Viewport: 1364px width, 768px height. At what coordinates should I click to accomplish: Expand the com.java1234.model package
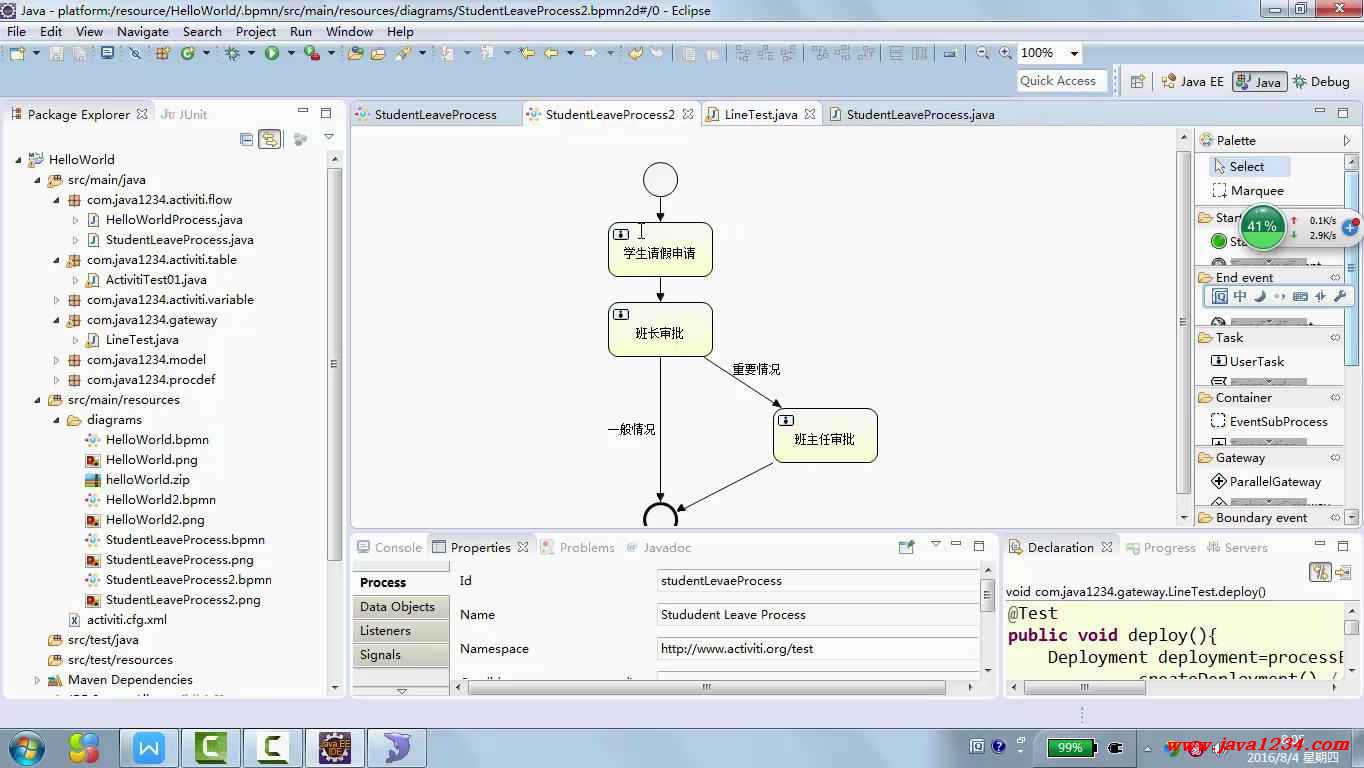[57, 359]
